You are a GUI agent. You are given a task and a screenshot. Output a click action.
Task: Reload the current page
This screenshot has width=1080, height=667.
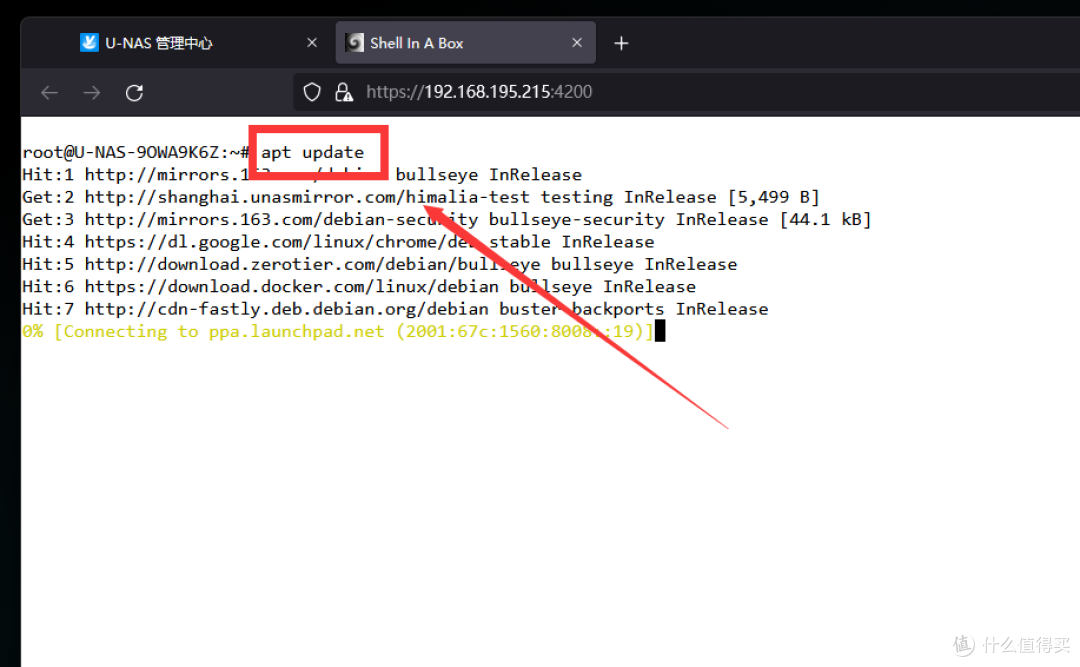(134, 93)
